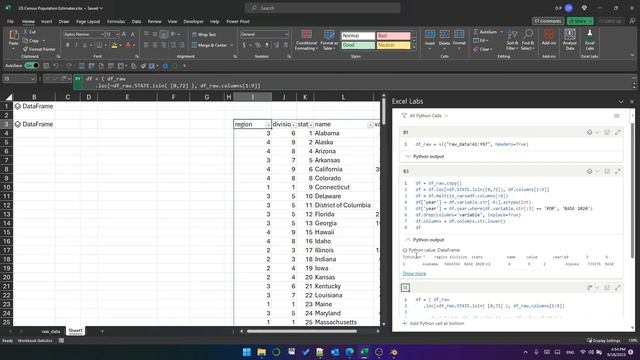Switch to the Data ribbon tab
This screenshot has width=640, height=360.
coord(136,21)
